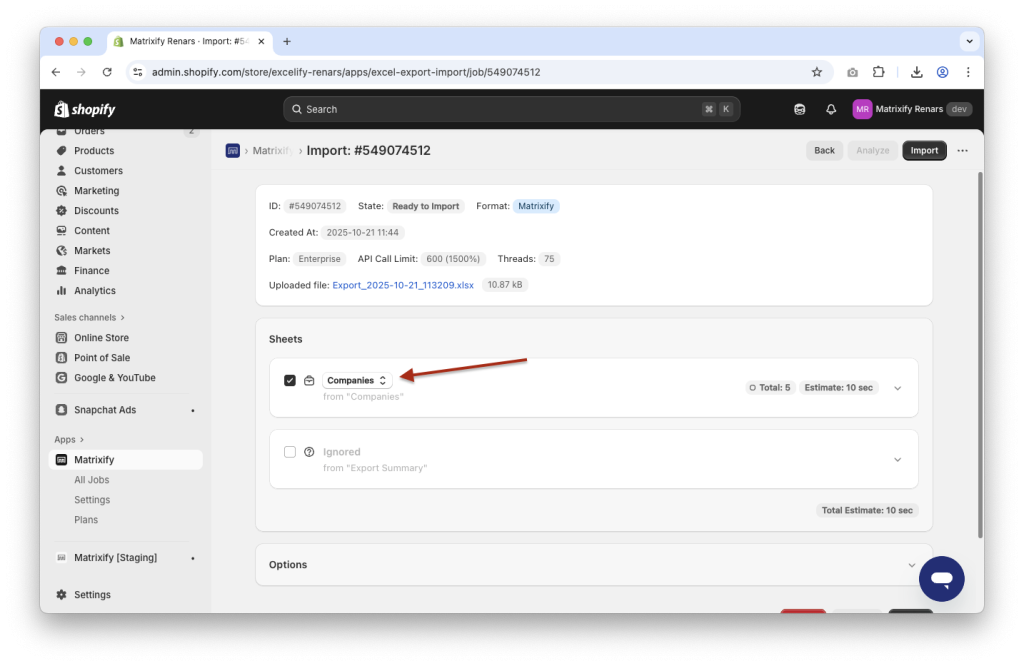The image size is (1024, 666).
Task: Open the chat support bubble
Action: (941, 578)
